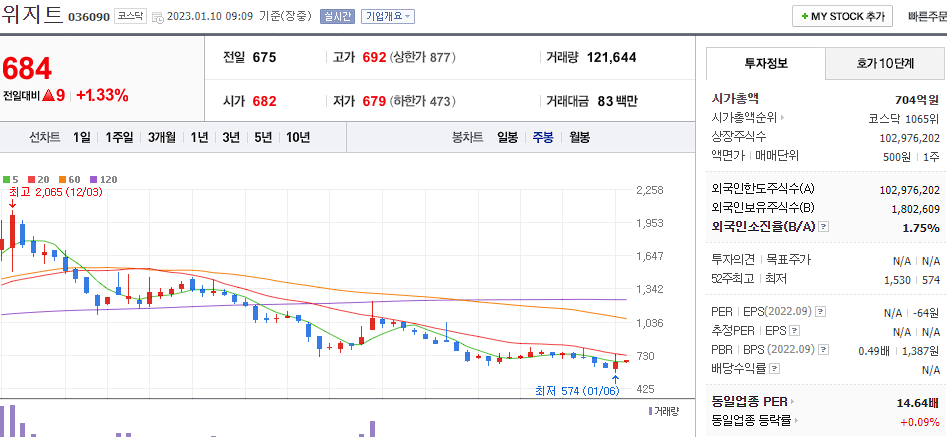Show the 월봉 candlestick chart

[579, 138]
